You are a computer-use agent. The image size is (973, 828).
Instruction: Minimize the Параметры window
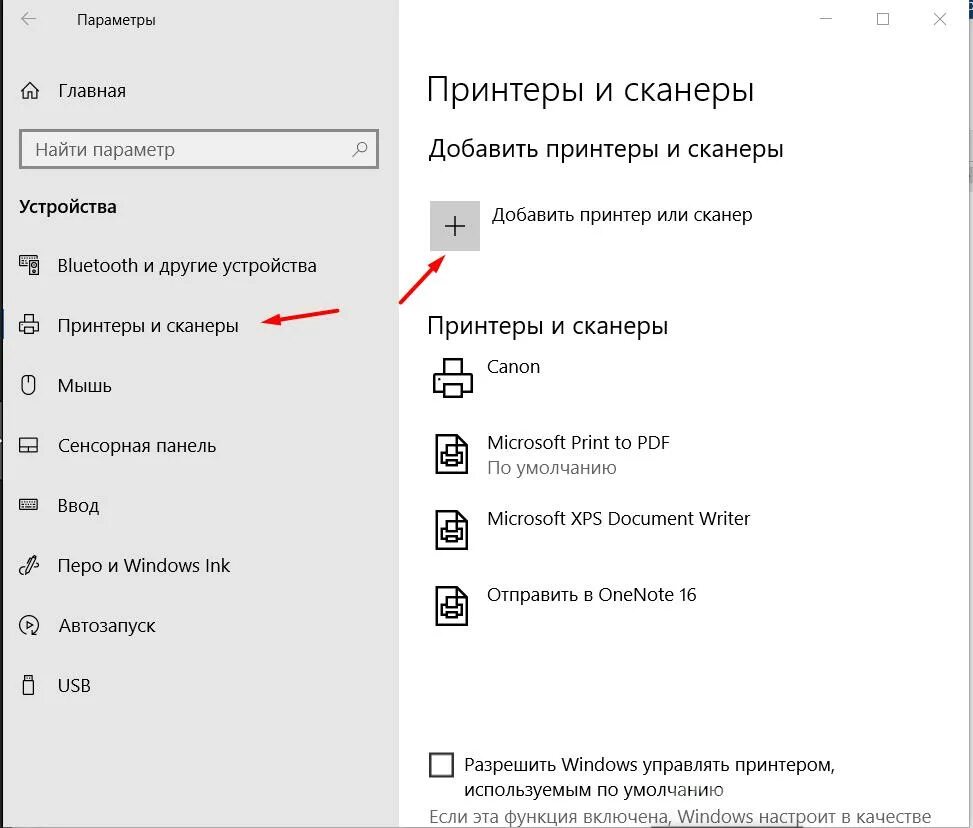pyautogui.click(x=826, y=19)
